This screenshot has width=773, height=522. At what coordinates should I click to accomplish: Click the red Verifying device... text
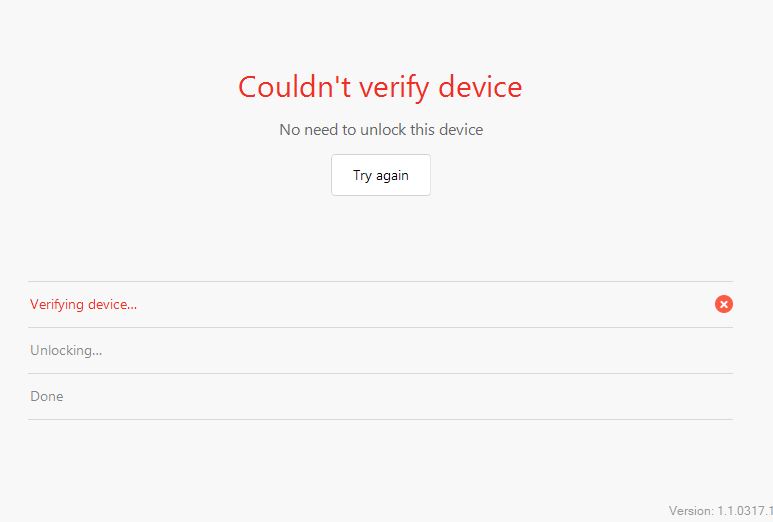(83, 304)
